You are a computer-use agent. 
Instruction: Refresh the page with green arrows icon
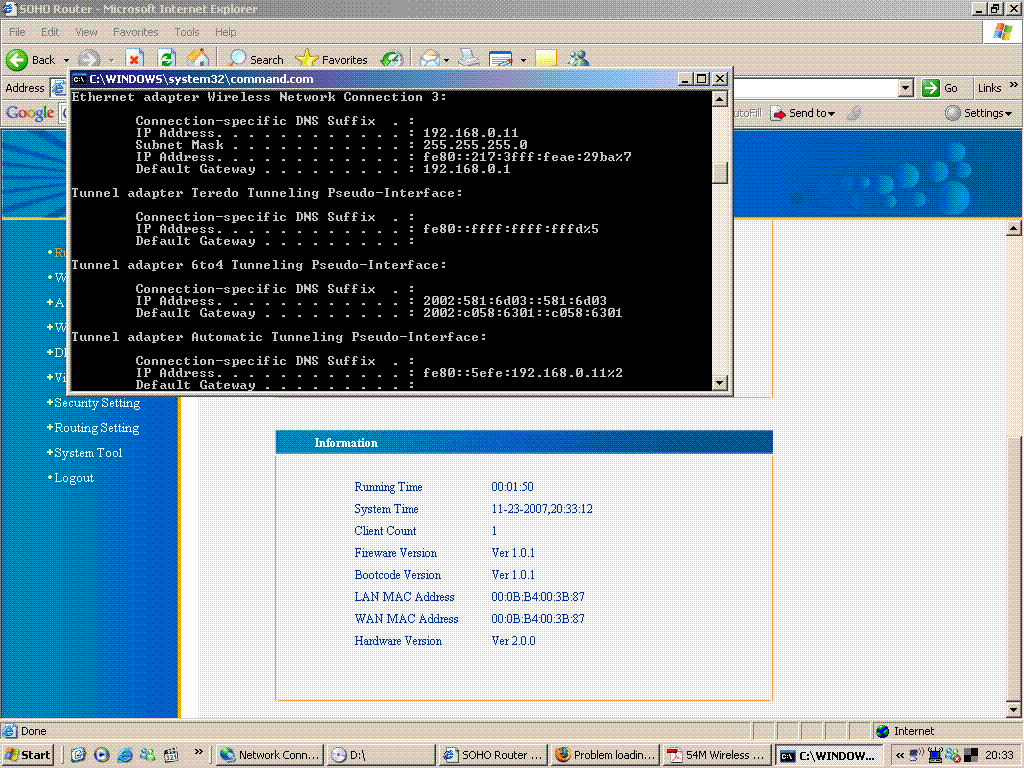tap(167, 59)
